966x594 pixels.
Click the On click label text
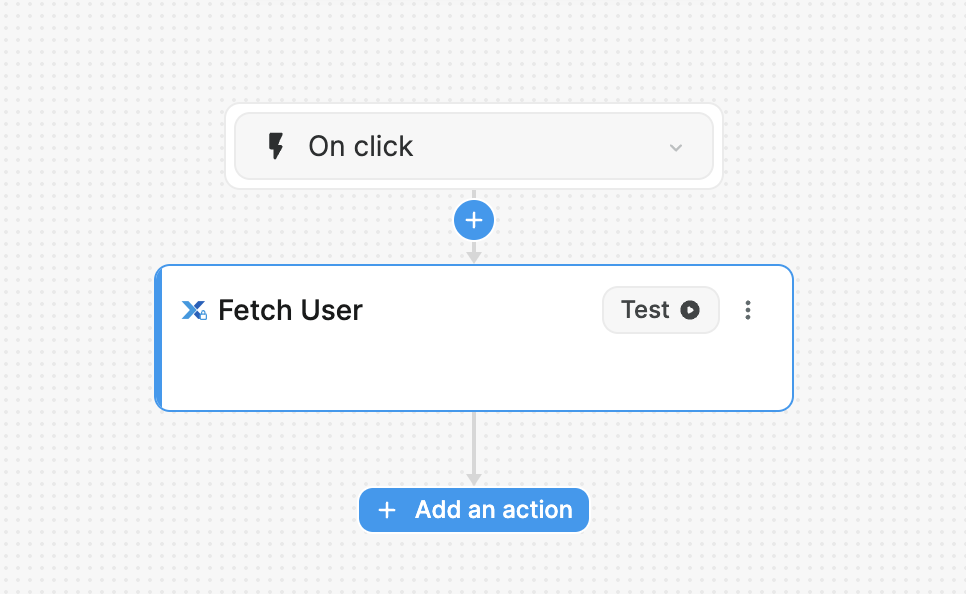(360, 147)
